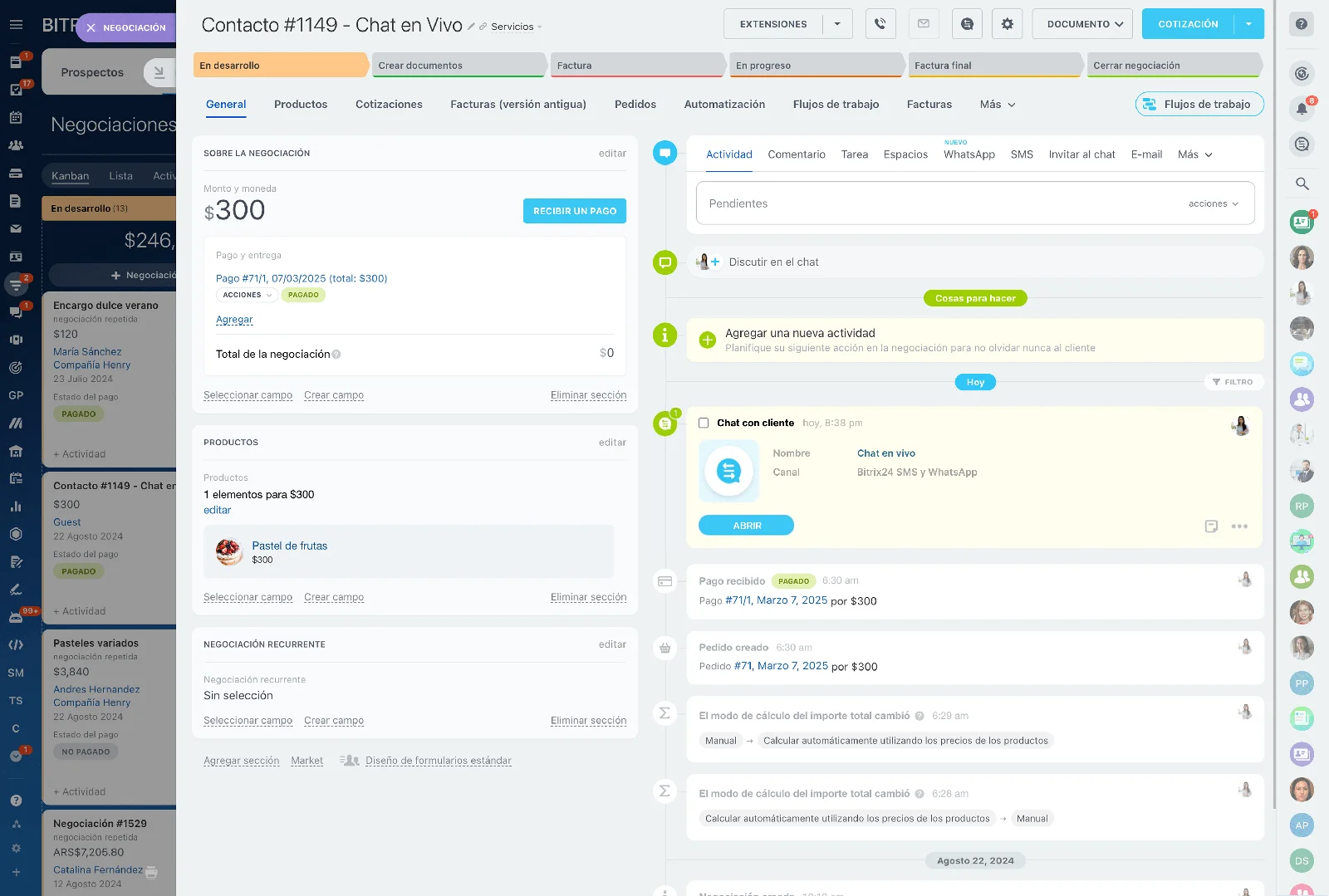Click the email envelope icon in header
This screenshot has width=1329, height=896.
pos(924,24)
